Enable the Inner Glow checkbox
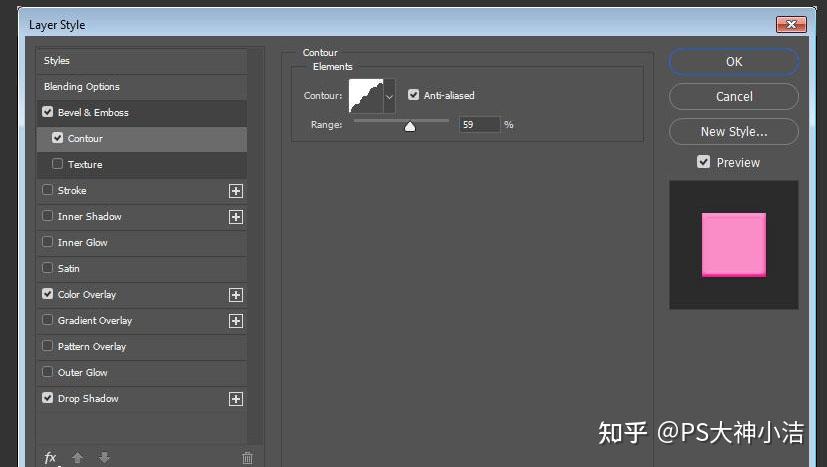This screenshot has height=467, width=827. [x=47, y=242]
